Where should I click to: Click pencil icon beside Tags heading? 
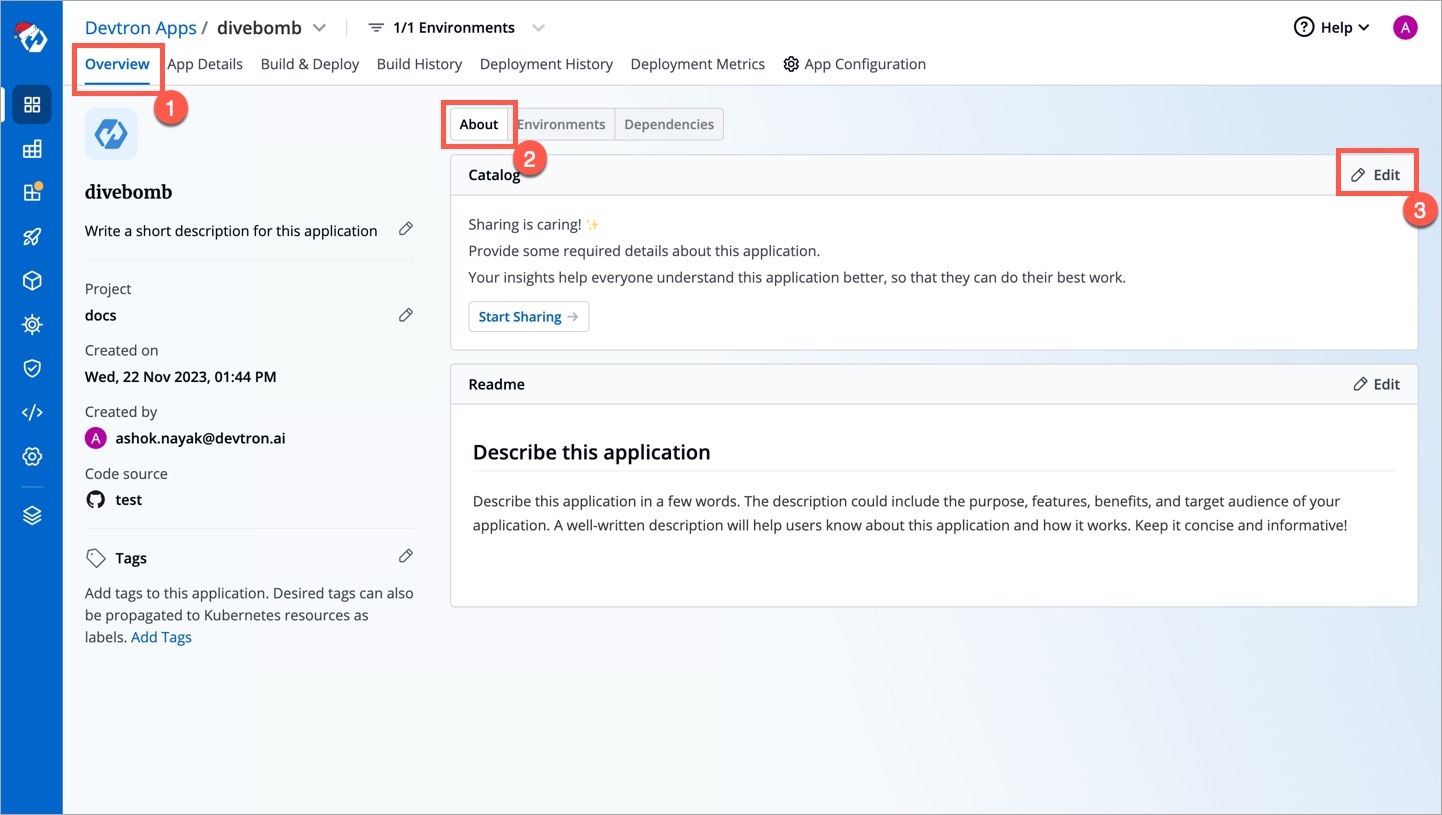click(406, 556)
